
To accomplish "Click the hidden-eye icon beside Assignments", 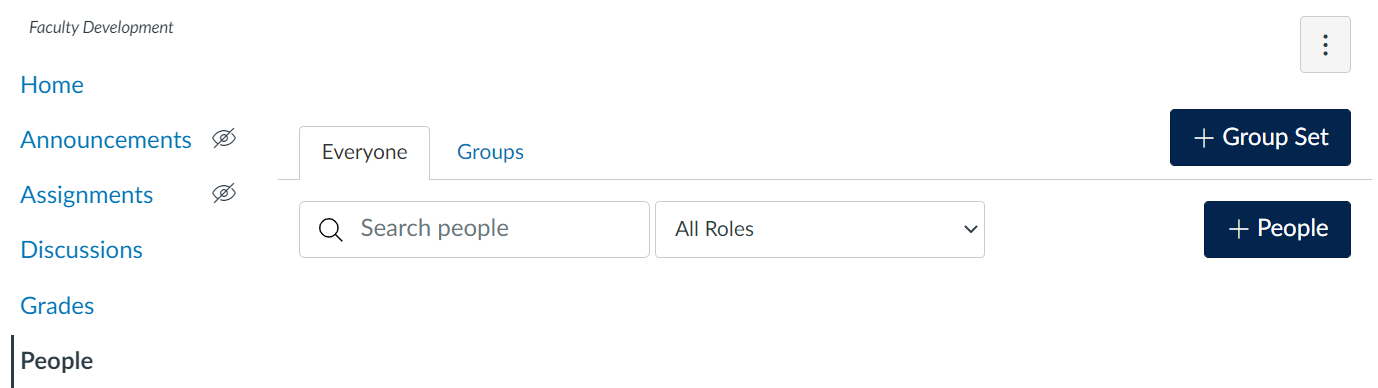I will [x=224, y=194].
